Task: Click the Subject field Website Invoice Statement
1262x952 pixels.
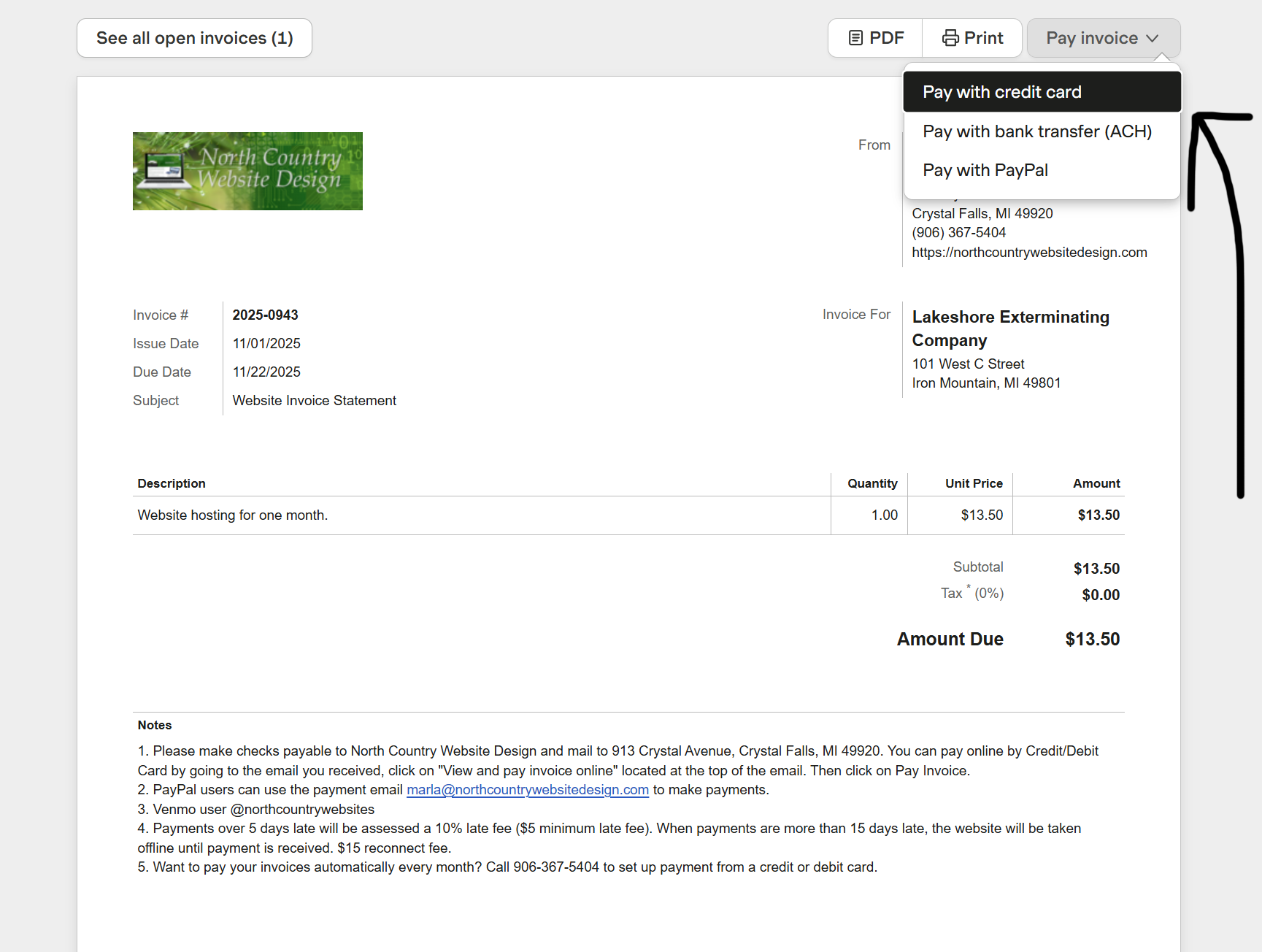Action: pos(314,400)
